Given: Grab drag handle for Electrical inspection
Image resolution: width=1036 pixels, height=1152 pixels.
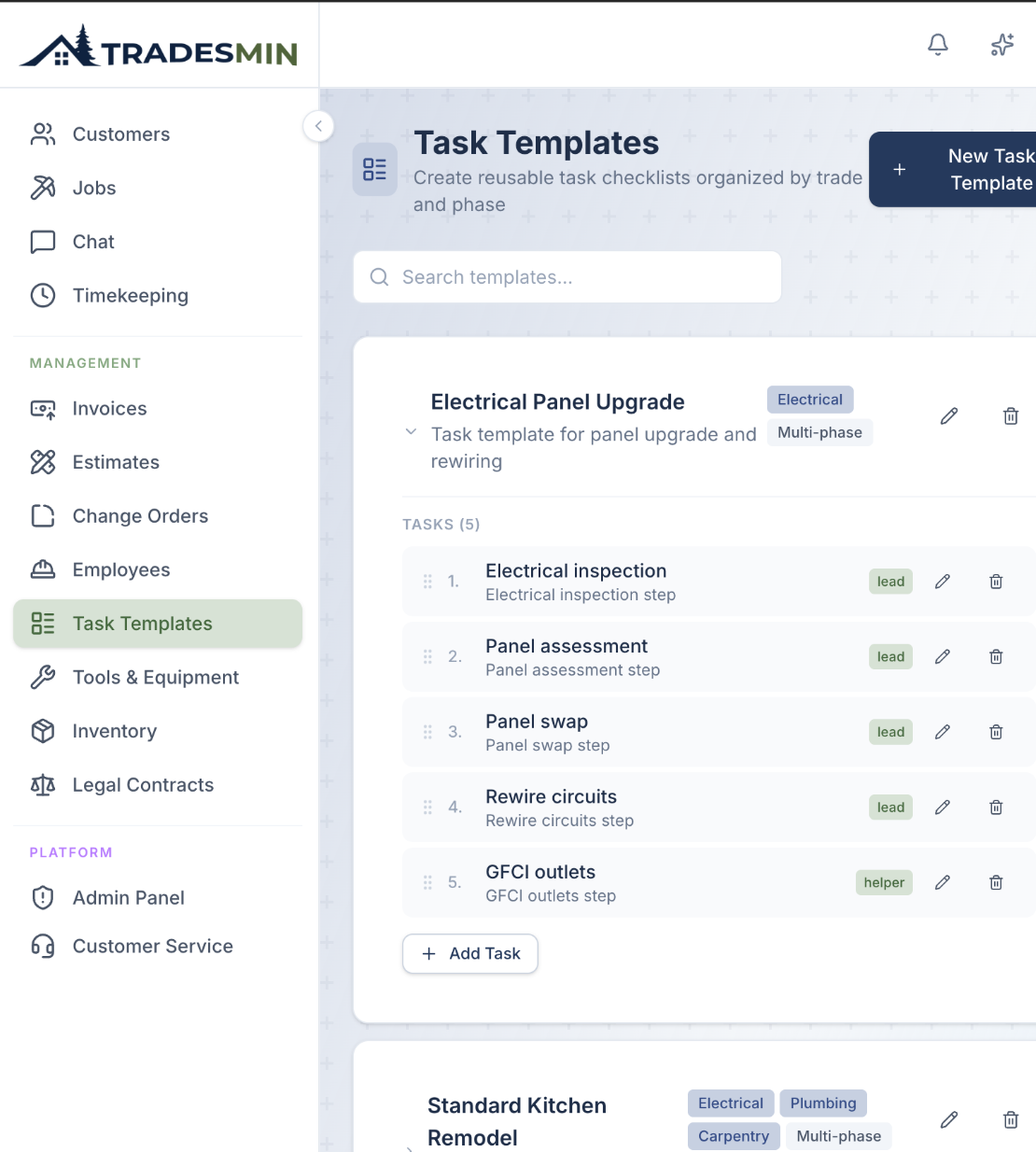Looking at the screenshot, I should pyautogui.click(x=427, y=582).
